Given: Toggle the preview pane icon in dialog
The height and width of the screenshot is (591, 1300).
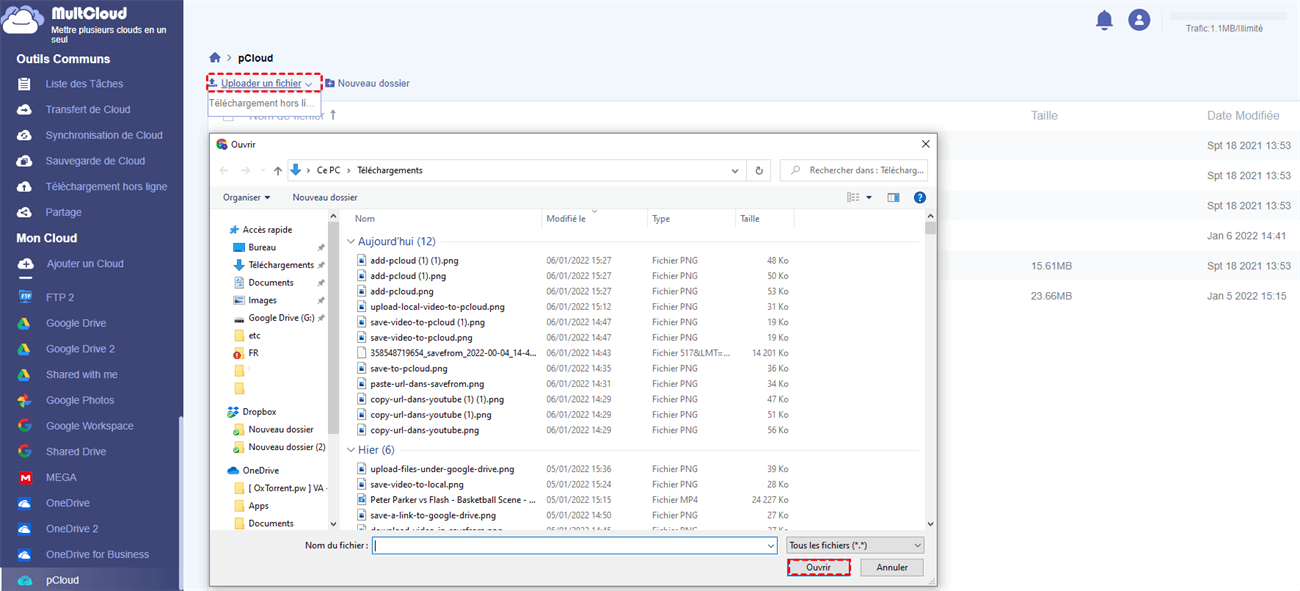Looking at the screenshot, I should click(893, 198).
